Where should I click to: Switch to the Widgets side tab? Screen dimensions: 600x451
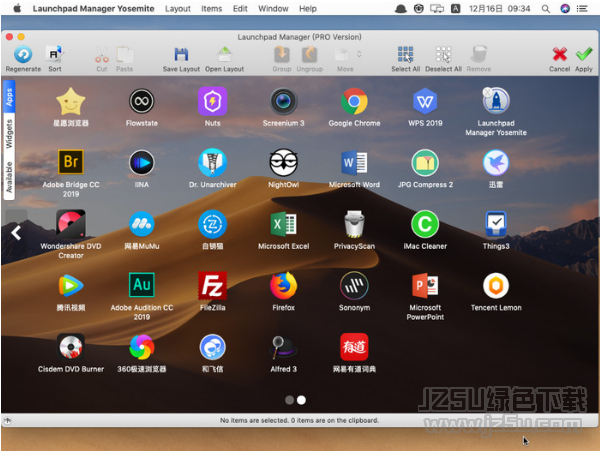(x=9, y=134)
